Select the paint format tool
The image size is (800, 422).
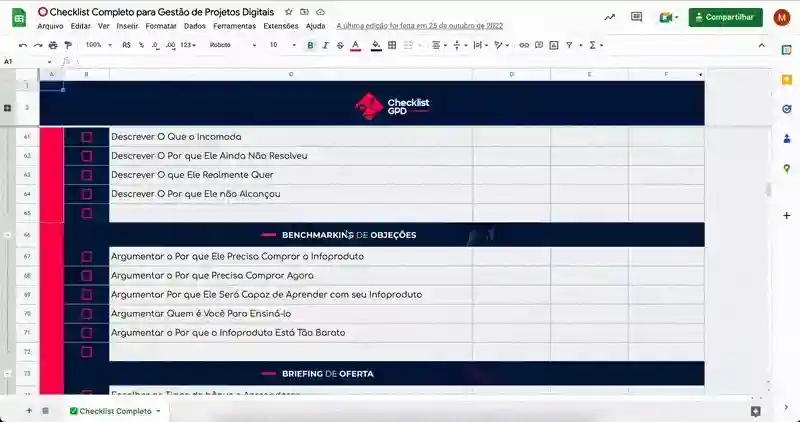[68, 45]
